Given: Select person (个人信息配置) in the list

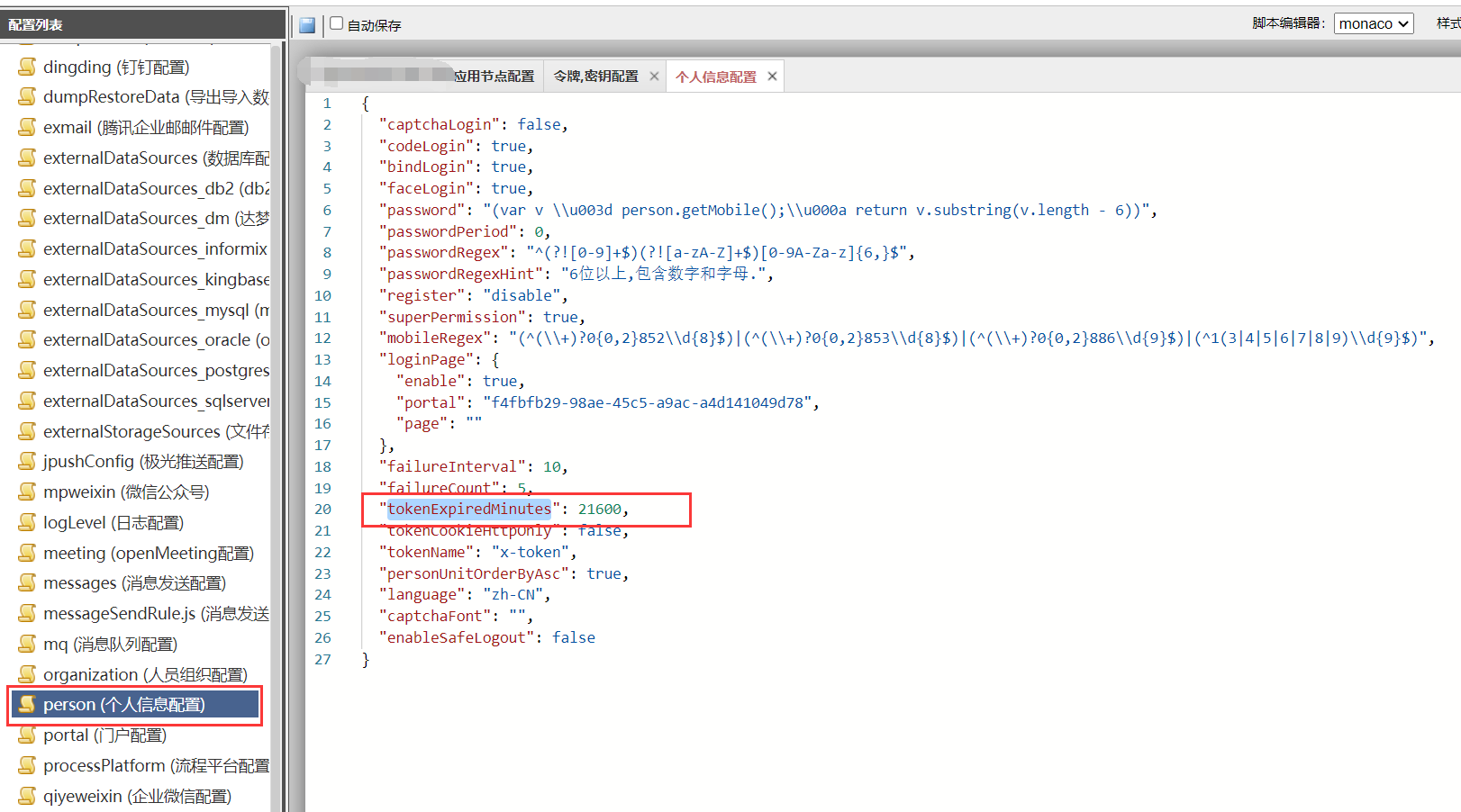Looking at the screenshot, I should 135,704.
